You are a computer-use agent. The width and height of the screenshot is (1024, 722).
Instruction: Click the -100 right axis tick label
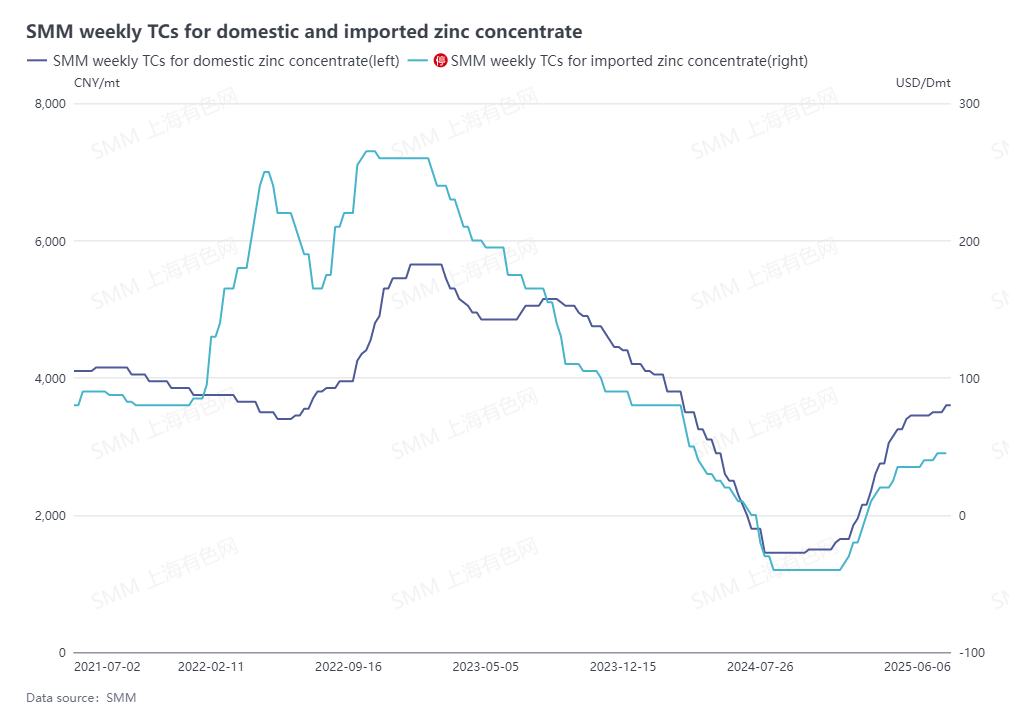pos(972,653)
